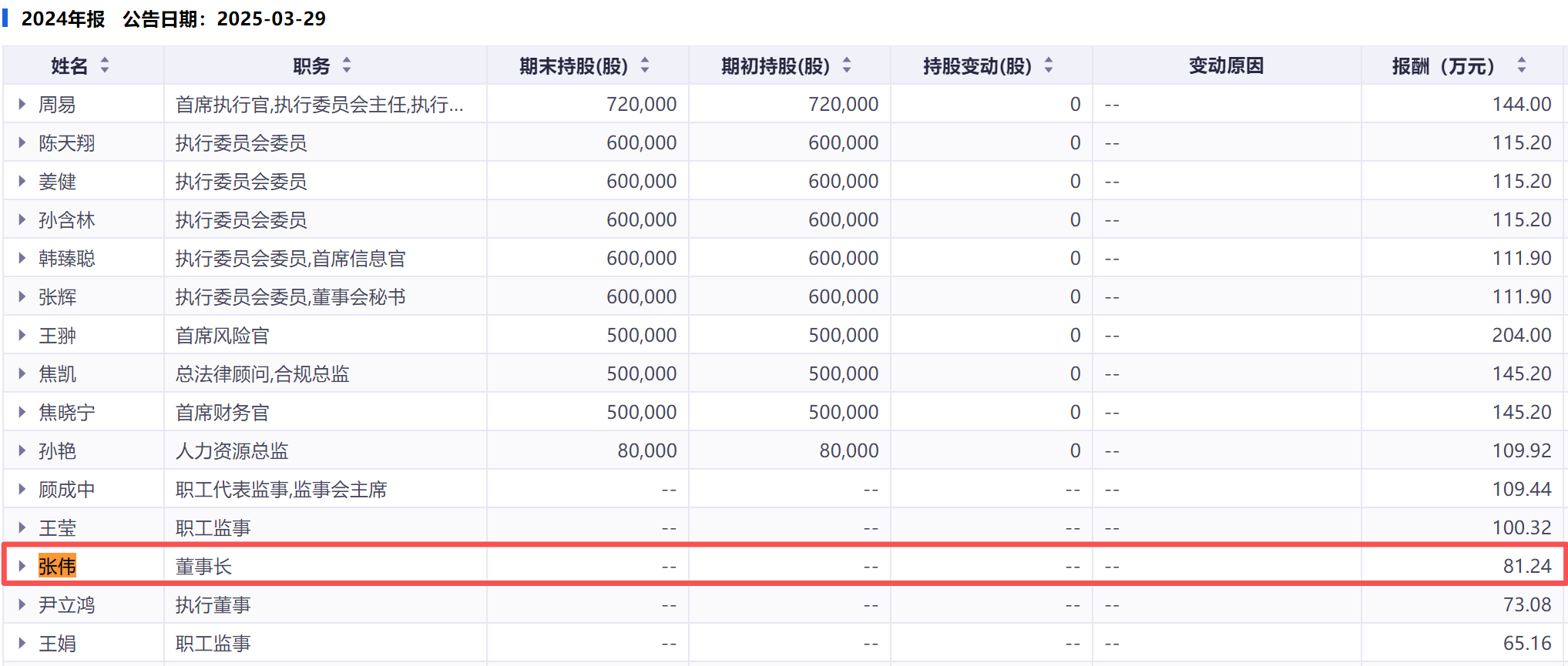This screenshot has height=666, width=1568.
Task: Click 孙艳's 人力资源总监 position cell
Action: coord(232,451)
